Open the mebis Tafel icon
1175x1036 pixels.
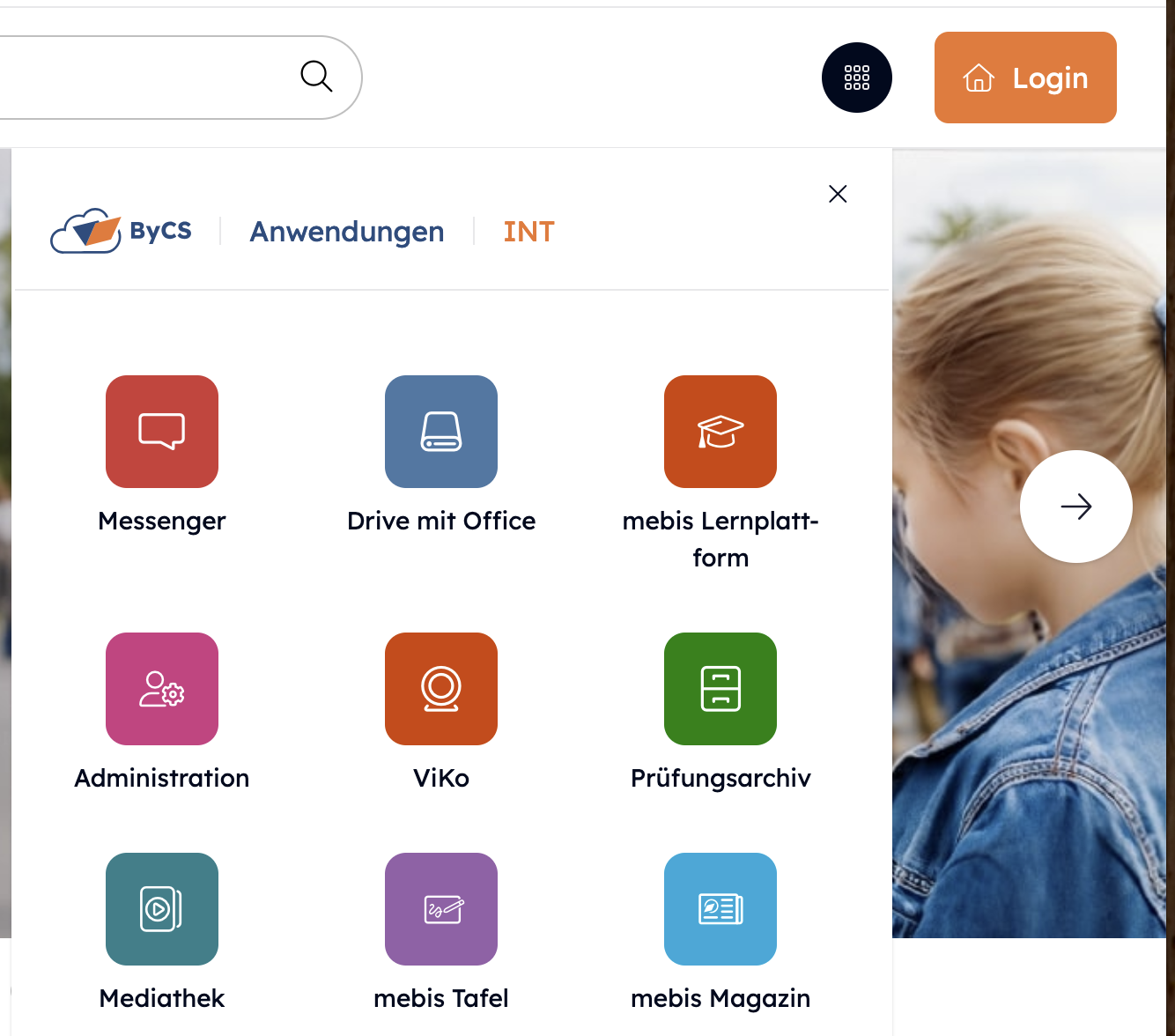pyautogui.click(x=441, y=909)
